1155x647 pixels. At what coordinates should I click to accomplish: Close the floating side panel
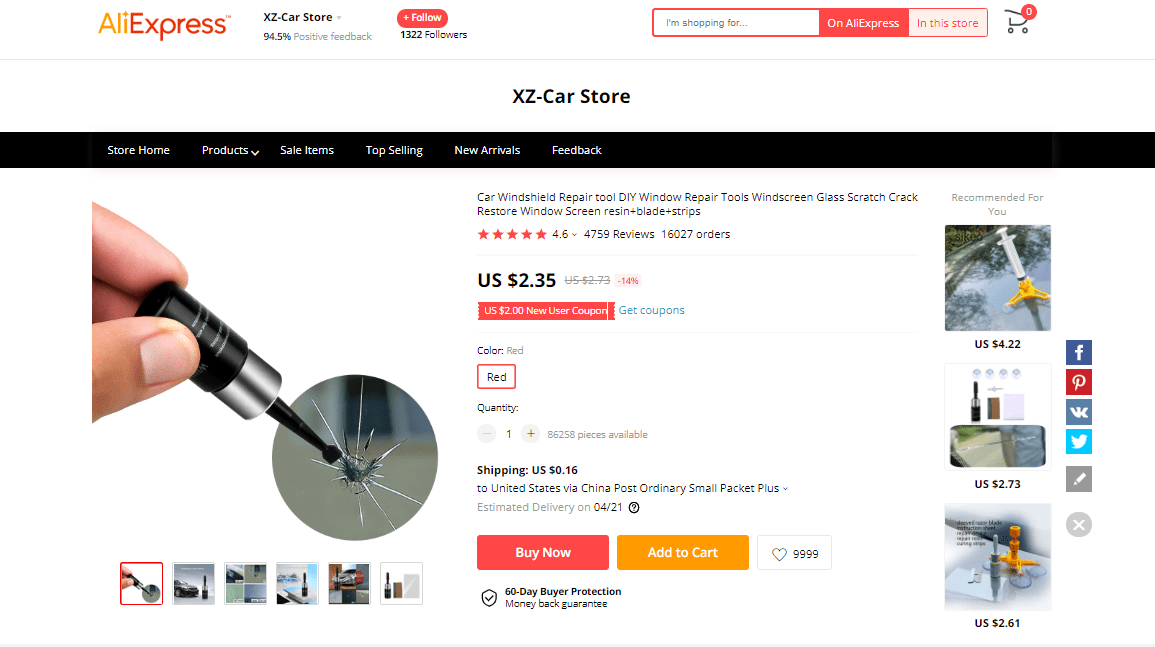tap(1078, 524)
